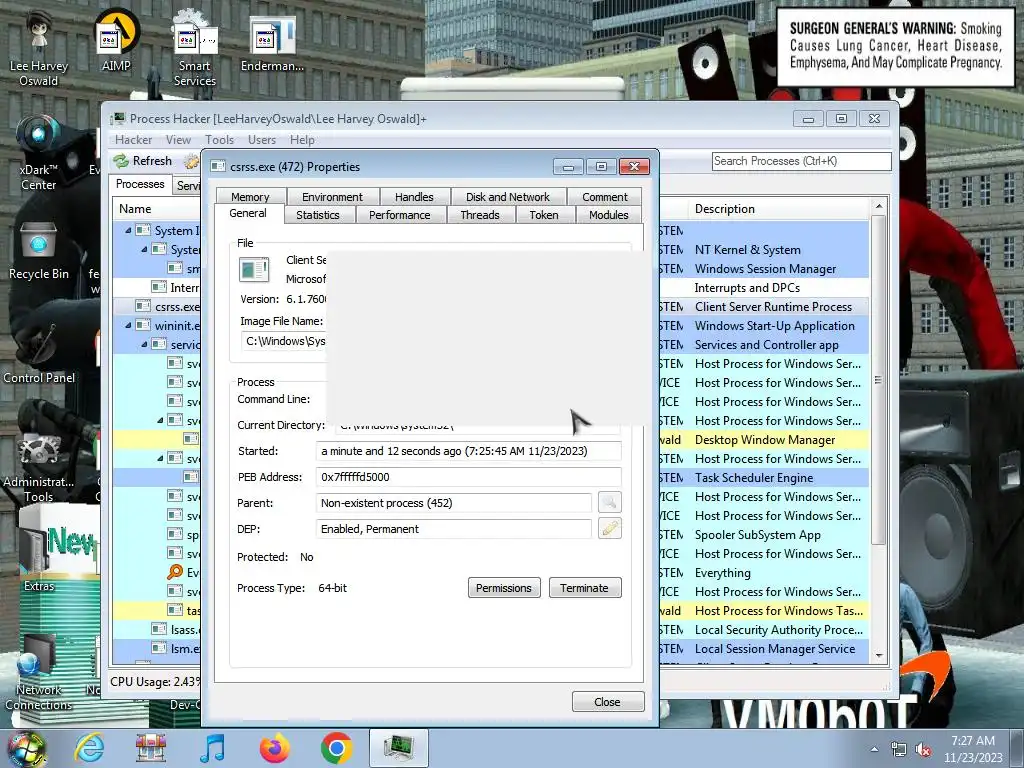Click the Started time field

[468, 451]
